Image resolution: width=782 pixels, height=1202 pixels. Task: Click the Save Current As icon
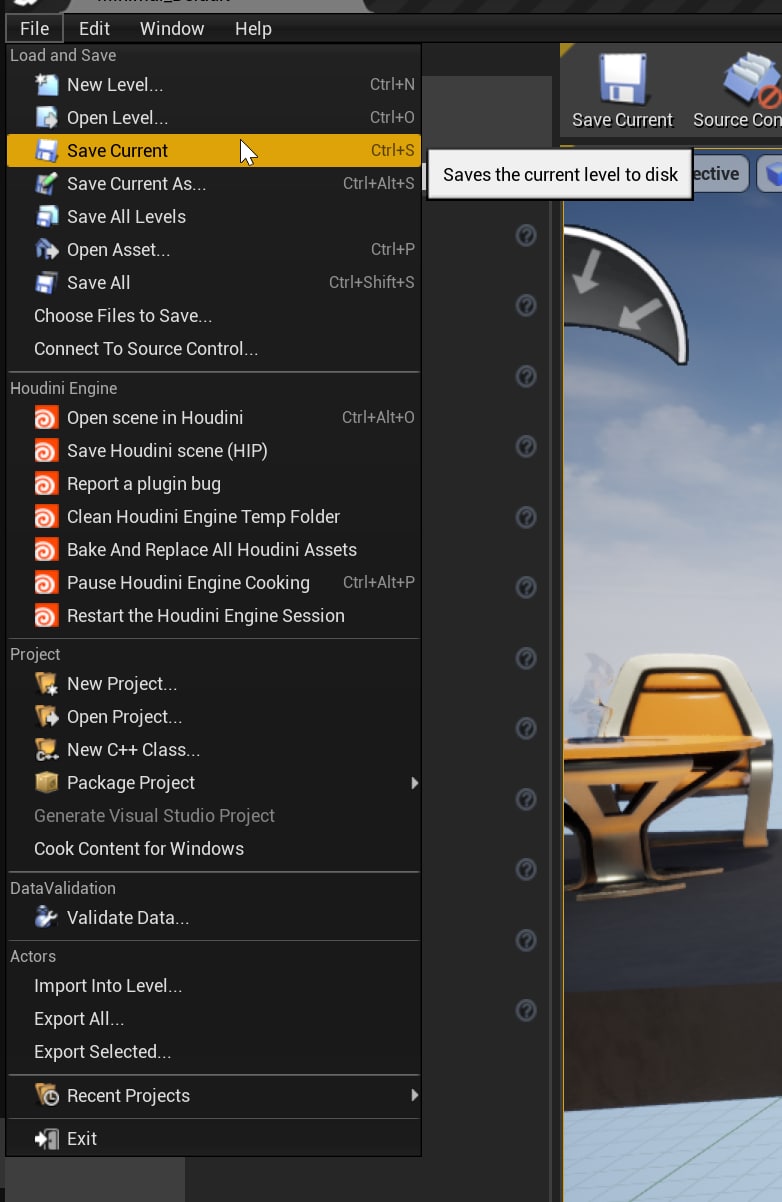[x=46, y=184]
